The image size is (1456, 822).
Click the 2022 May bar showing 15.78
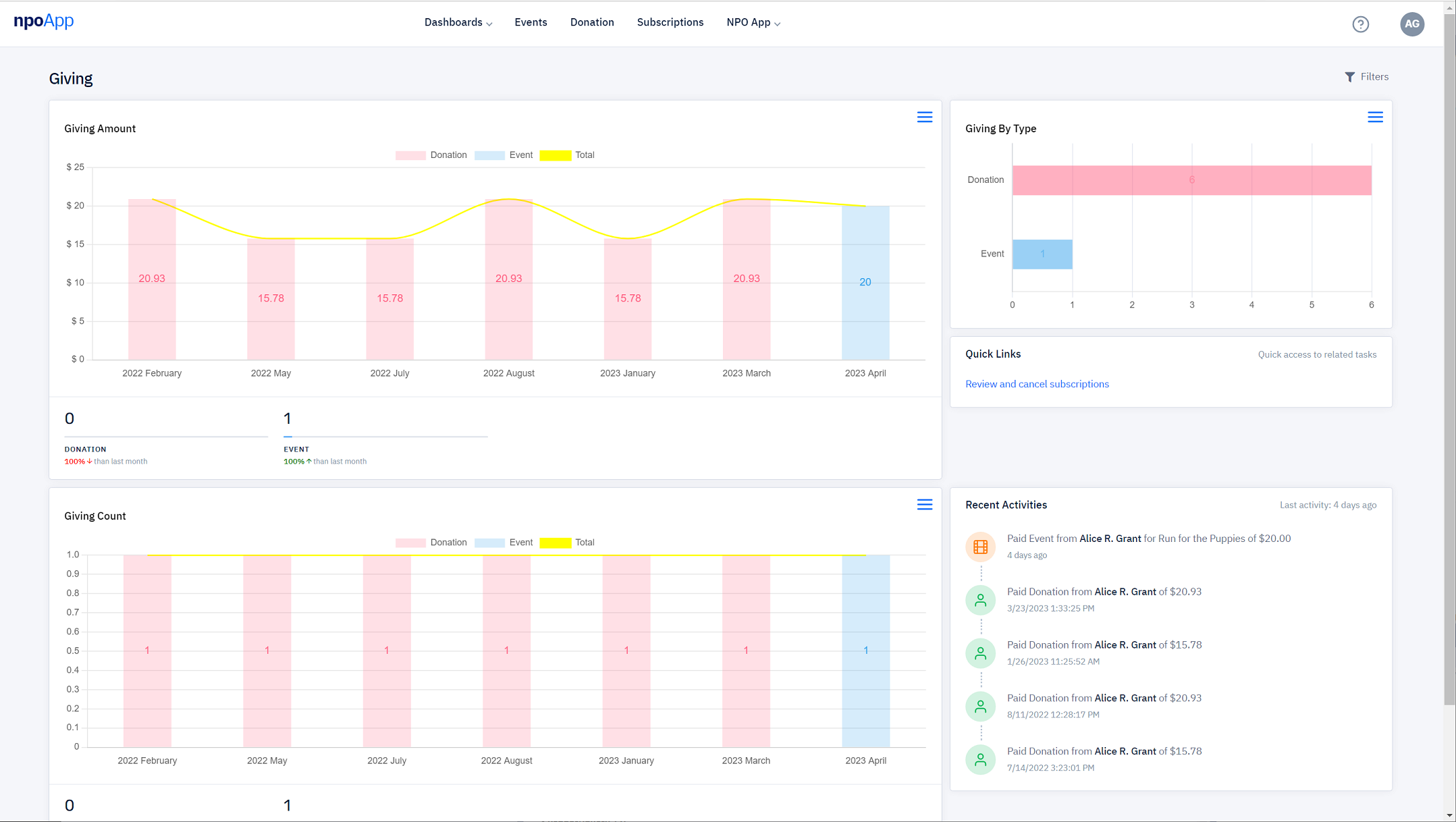pos(271,299)
